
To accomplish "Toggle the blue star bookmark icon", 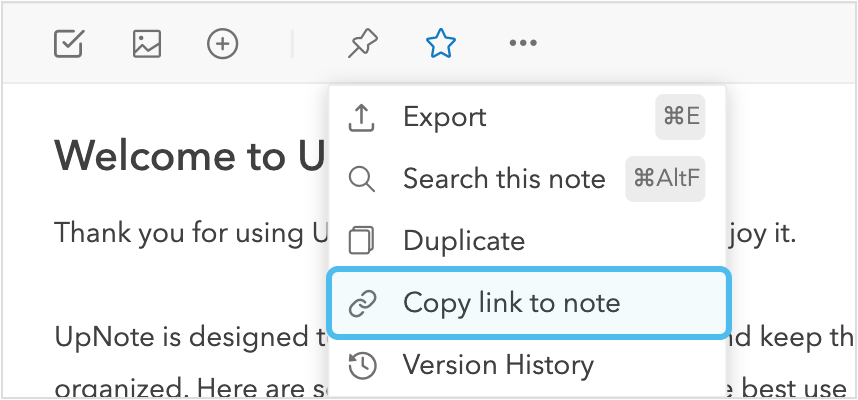I will pos(441,43).
